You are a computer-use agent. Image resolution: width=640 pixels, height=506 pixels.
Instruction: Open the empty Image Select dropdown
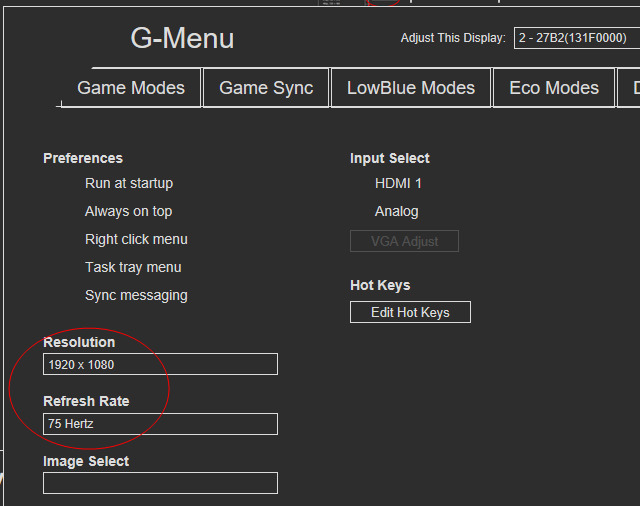pyautogui.click(x=160, y=483)
